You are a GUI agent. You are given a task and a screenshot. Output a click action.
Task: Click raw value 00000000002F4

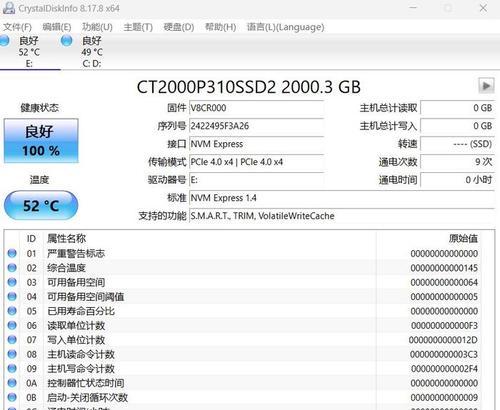[444, 368]
